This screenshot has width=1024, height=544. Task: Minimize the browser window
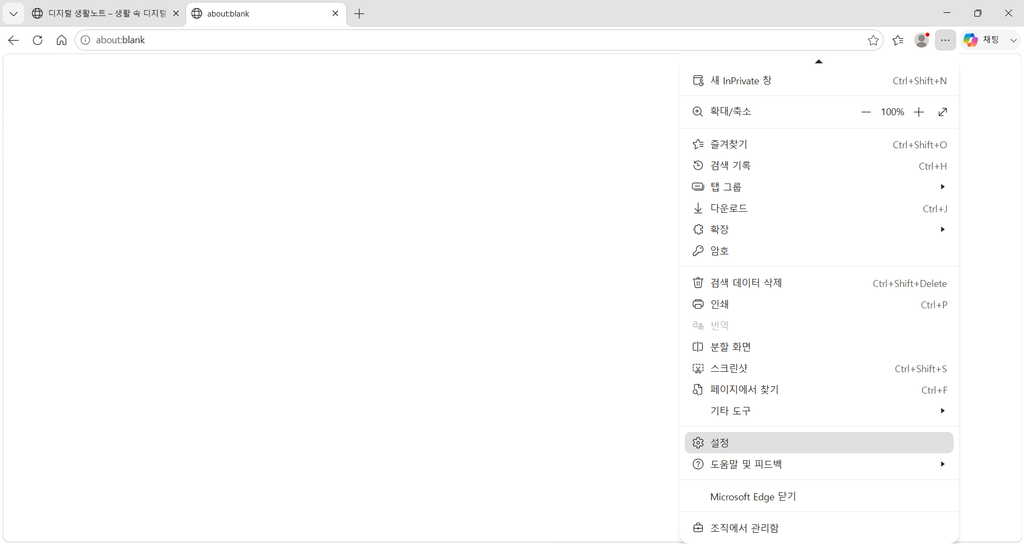tap(947, 13)
